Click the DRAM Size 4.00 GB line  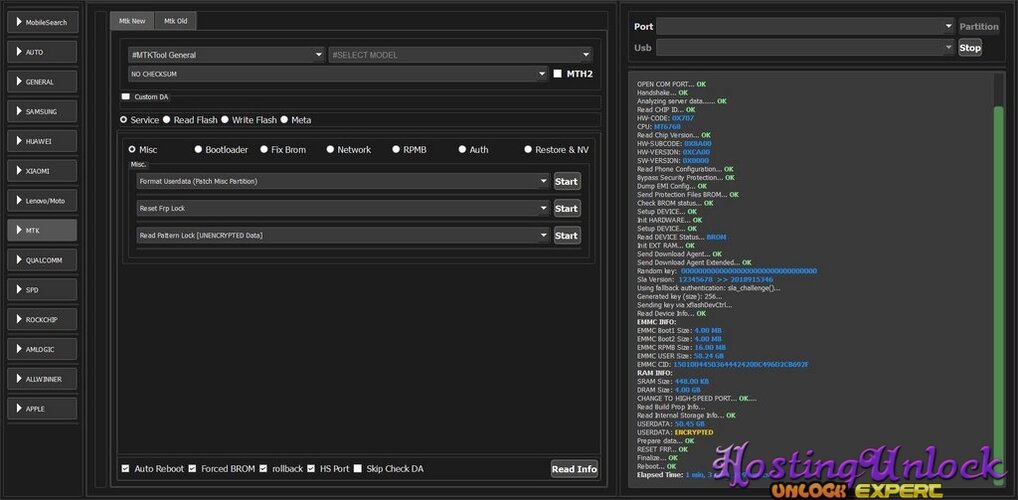pyautogui.click(x=669, y=390)
